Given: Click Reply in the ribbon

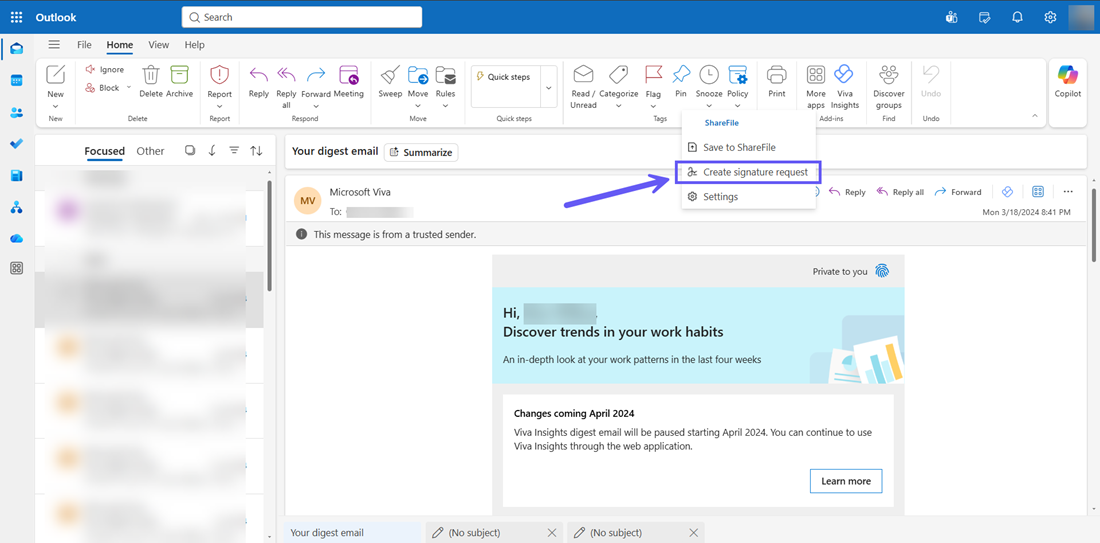Looking at the screenshot, I should (x=259, y=81).
